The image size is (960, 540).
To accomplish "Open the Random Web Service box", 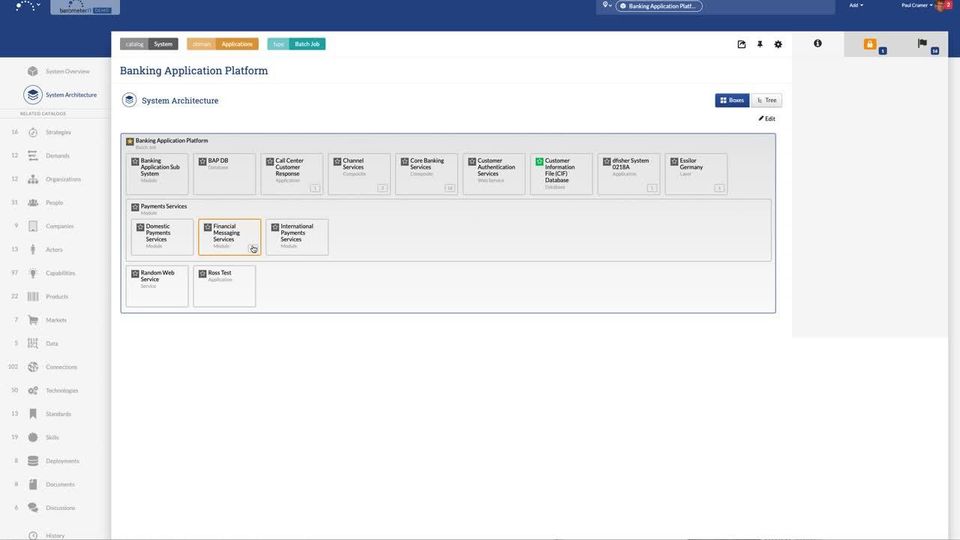I will click(x=157, y=285).
